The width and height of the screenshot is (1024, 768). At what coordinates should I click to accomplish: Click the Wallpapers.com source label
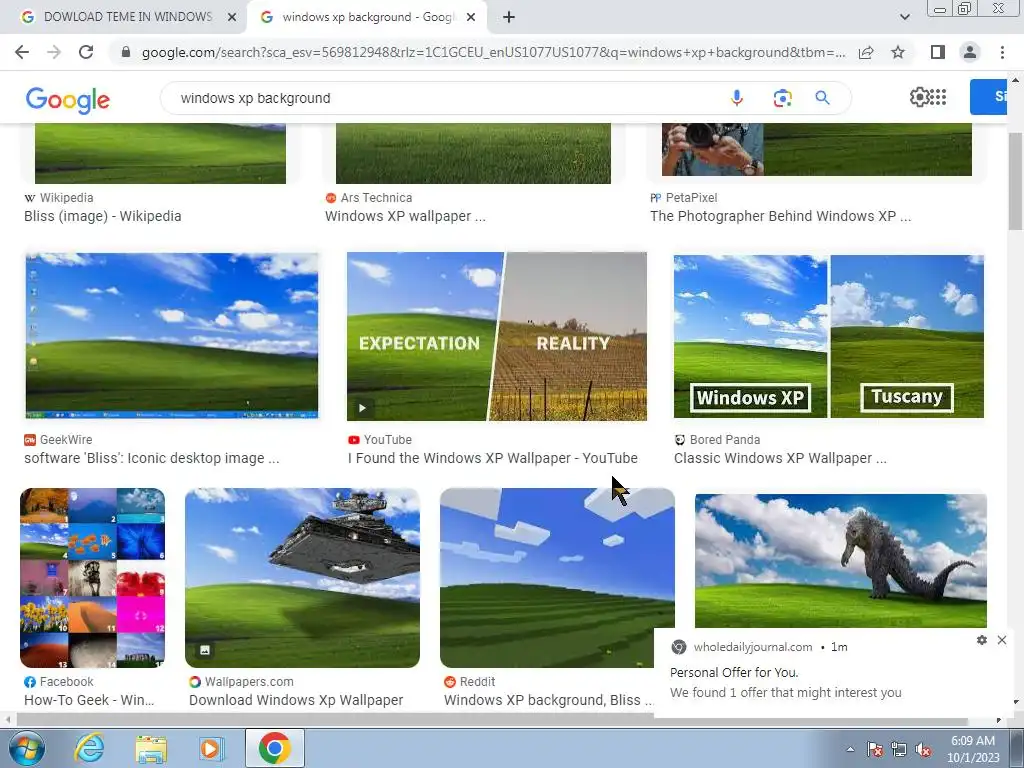[x=242, y=682]
